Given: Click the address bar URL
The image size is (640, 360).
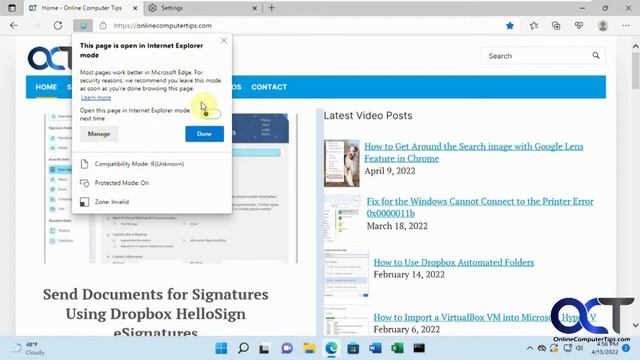Looking at the screenshot, I should (x=162, y=25).
